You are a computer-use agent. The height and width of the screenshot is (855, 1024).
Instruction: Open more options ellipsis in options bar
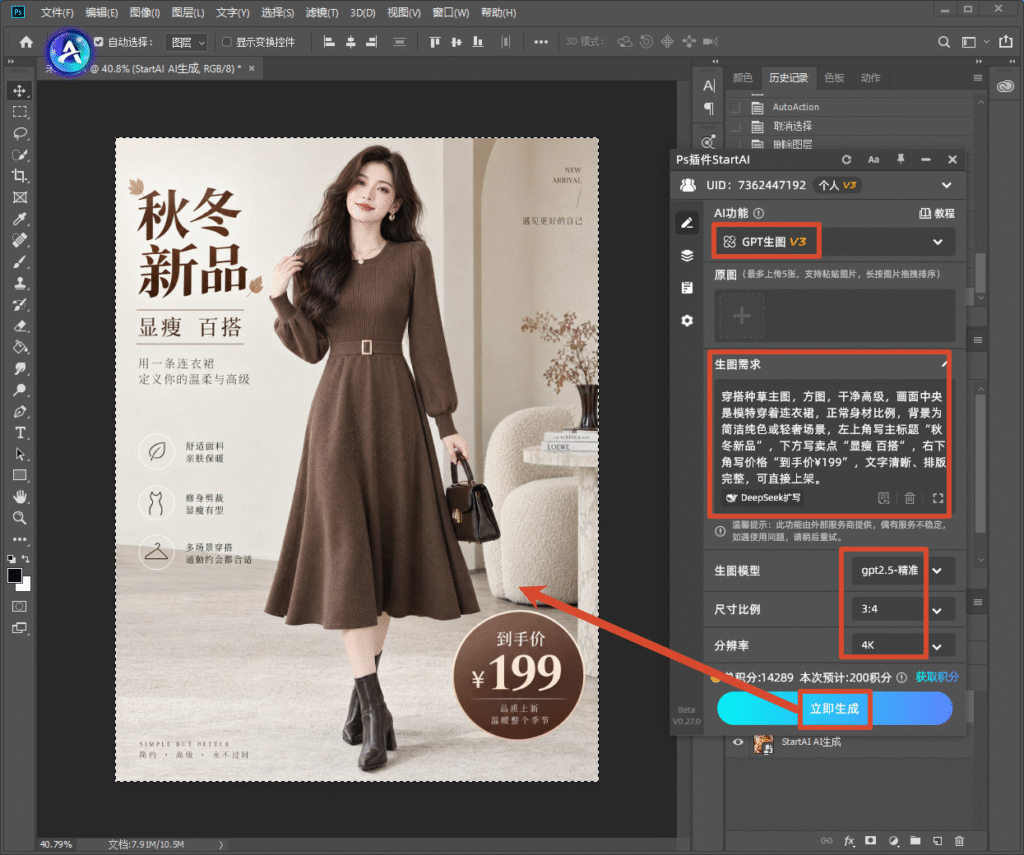click(541, 42)
